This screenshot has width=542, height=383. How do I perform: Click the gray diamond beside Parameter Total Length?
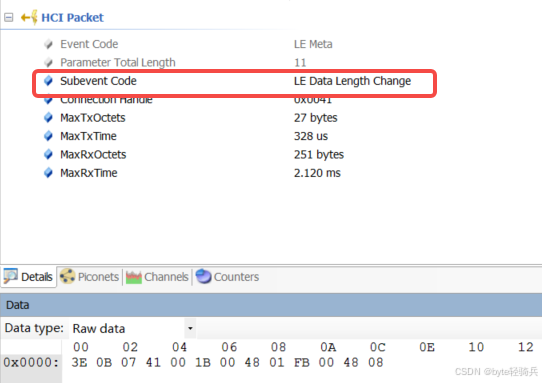[x=48, y=63]
